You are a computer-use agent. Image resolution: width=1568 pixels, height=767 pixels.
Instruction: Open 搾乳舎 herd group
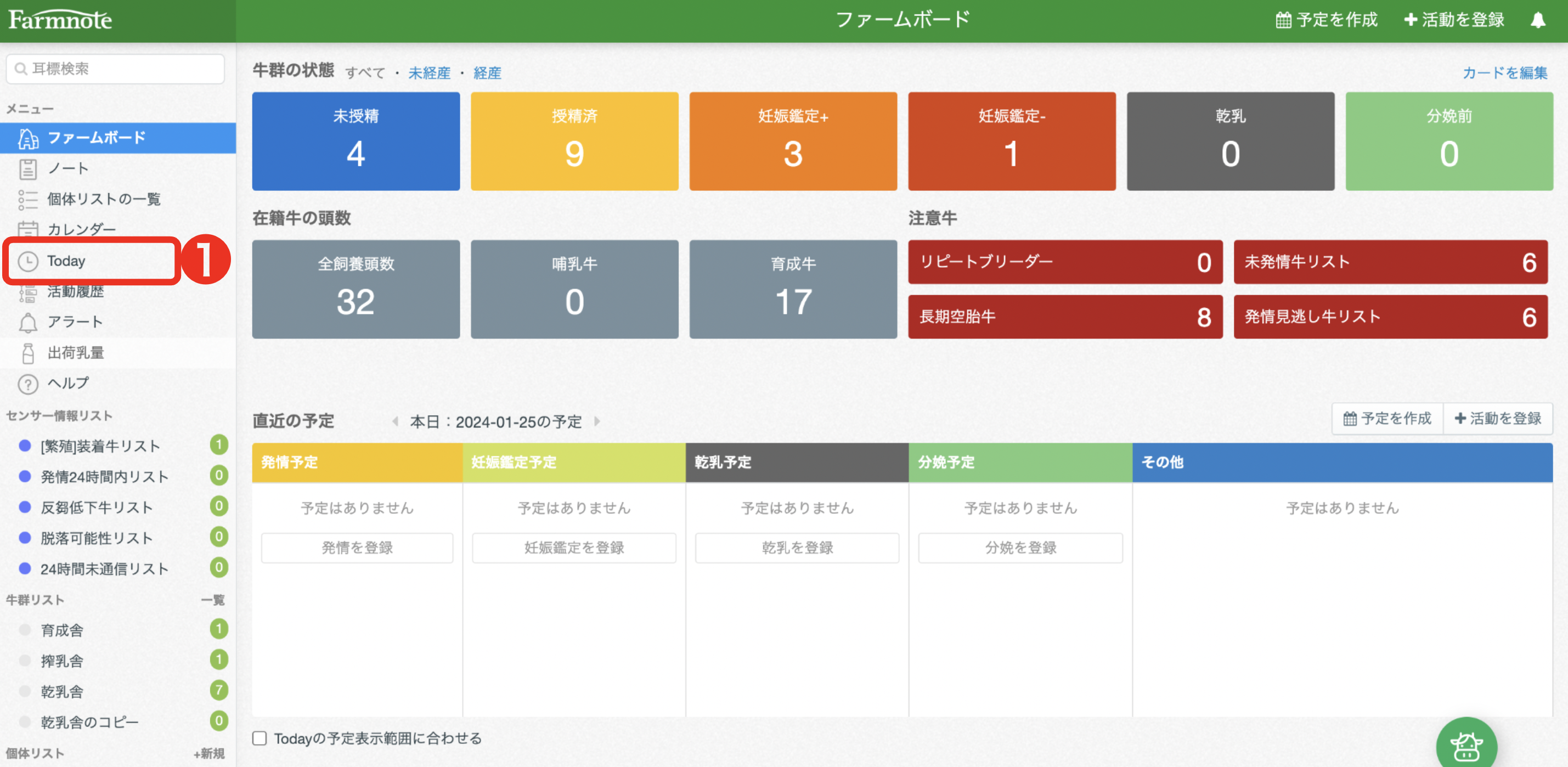[x=118, y=661]
